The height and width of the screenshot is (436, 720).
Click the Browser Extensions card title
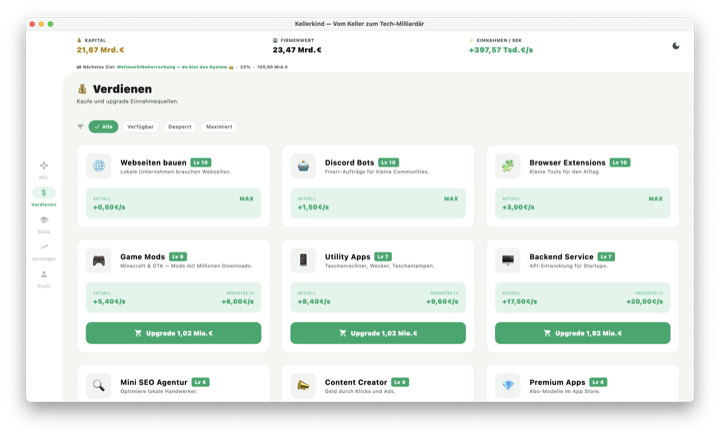568,162
